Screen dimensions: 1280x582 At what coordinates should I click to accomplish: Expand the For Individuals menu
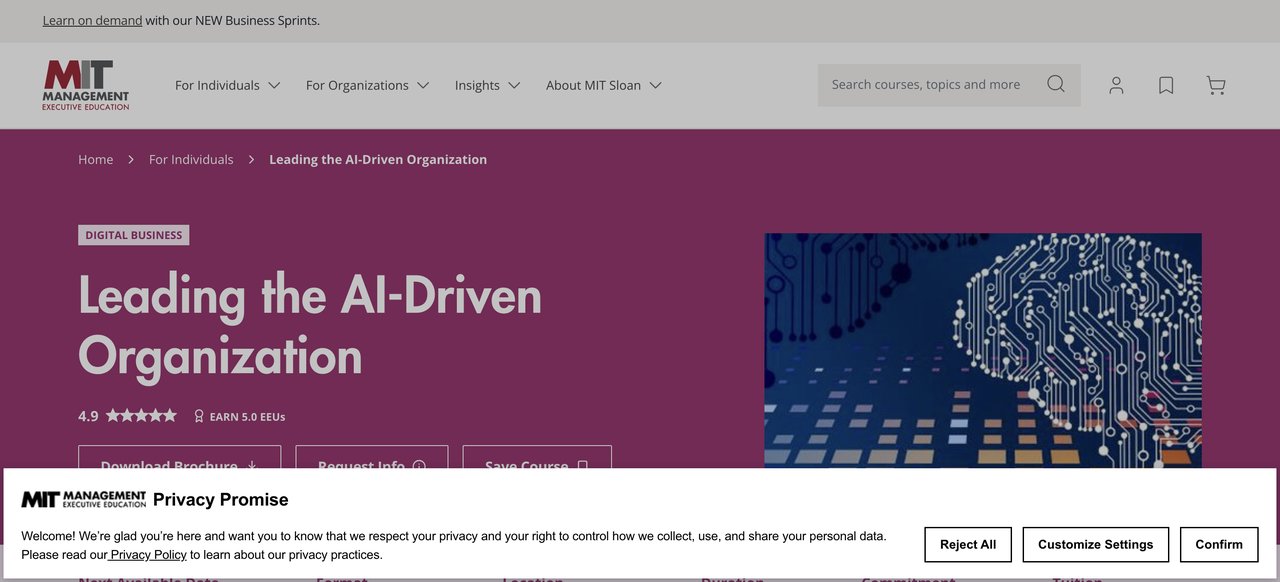click(x=227, y=85)
